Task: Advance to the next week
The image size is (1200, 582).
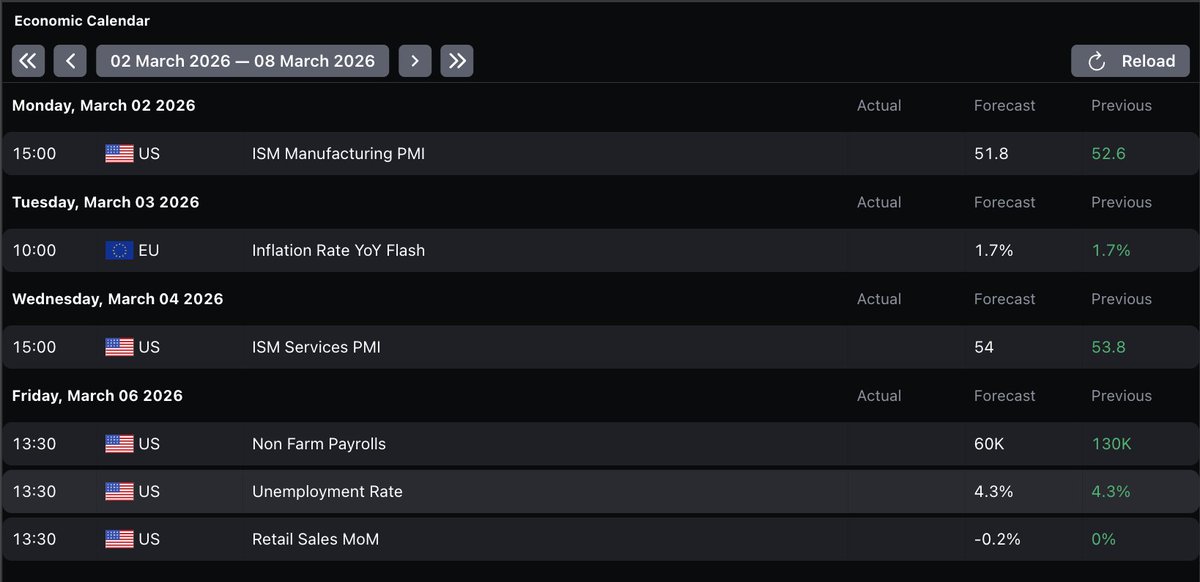Action: (x=415, y=61)
